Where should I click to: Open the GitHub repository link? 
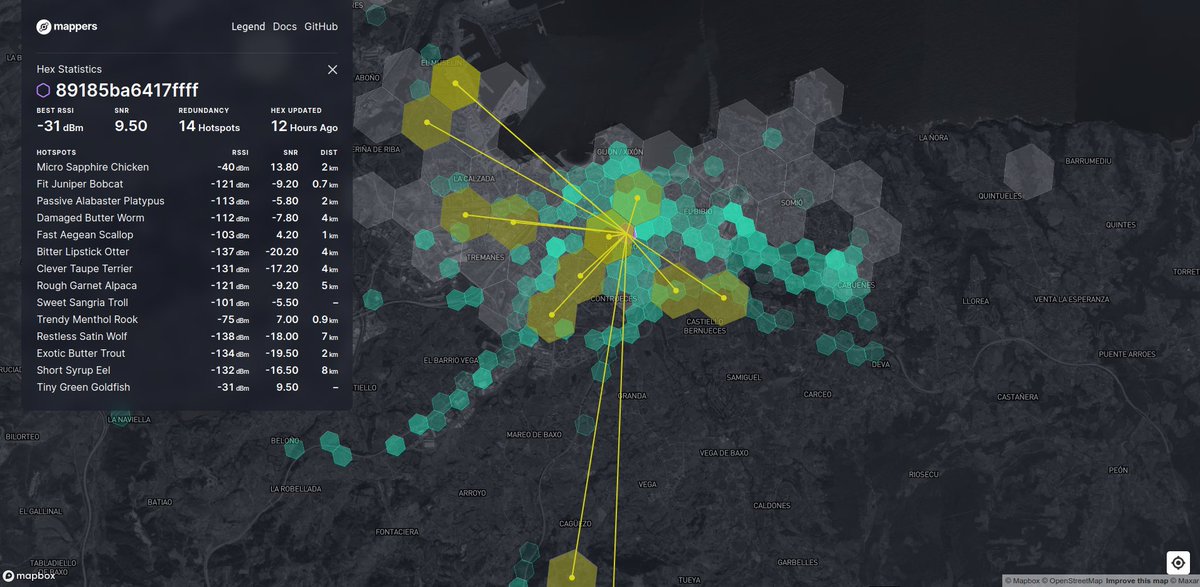click(320, 26)
